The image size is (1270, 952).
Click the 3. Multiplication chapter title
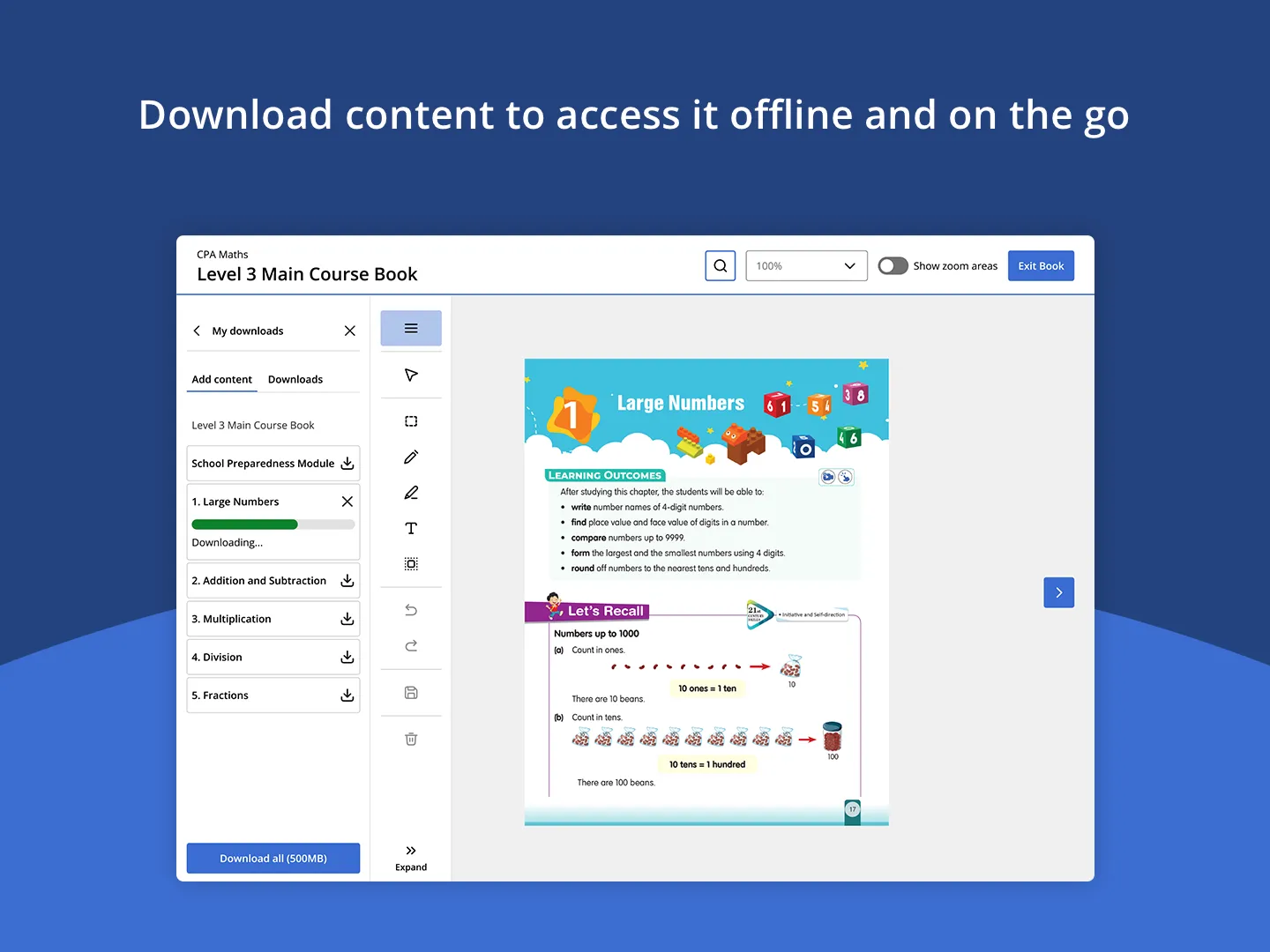pyautogui.click(x=231, y=619)
